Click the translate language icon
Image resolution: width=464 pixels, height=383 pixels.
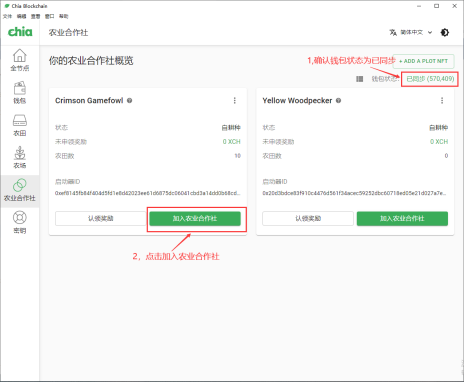(x=393, y=32)
